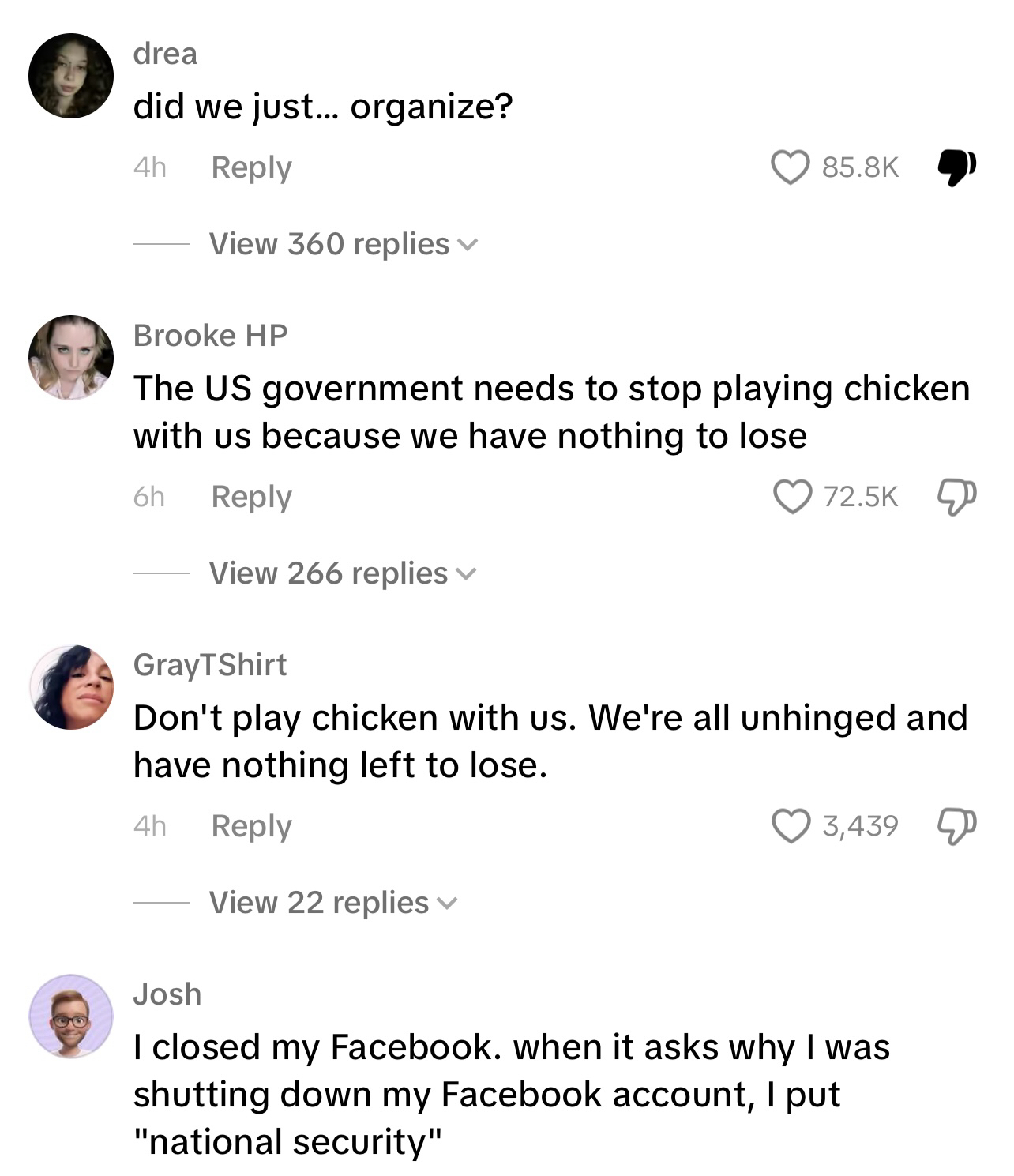Like Brooke HP's comment
This screenshot has width=1014, height=1176.
791,497
